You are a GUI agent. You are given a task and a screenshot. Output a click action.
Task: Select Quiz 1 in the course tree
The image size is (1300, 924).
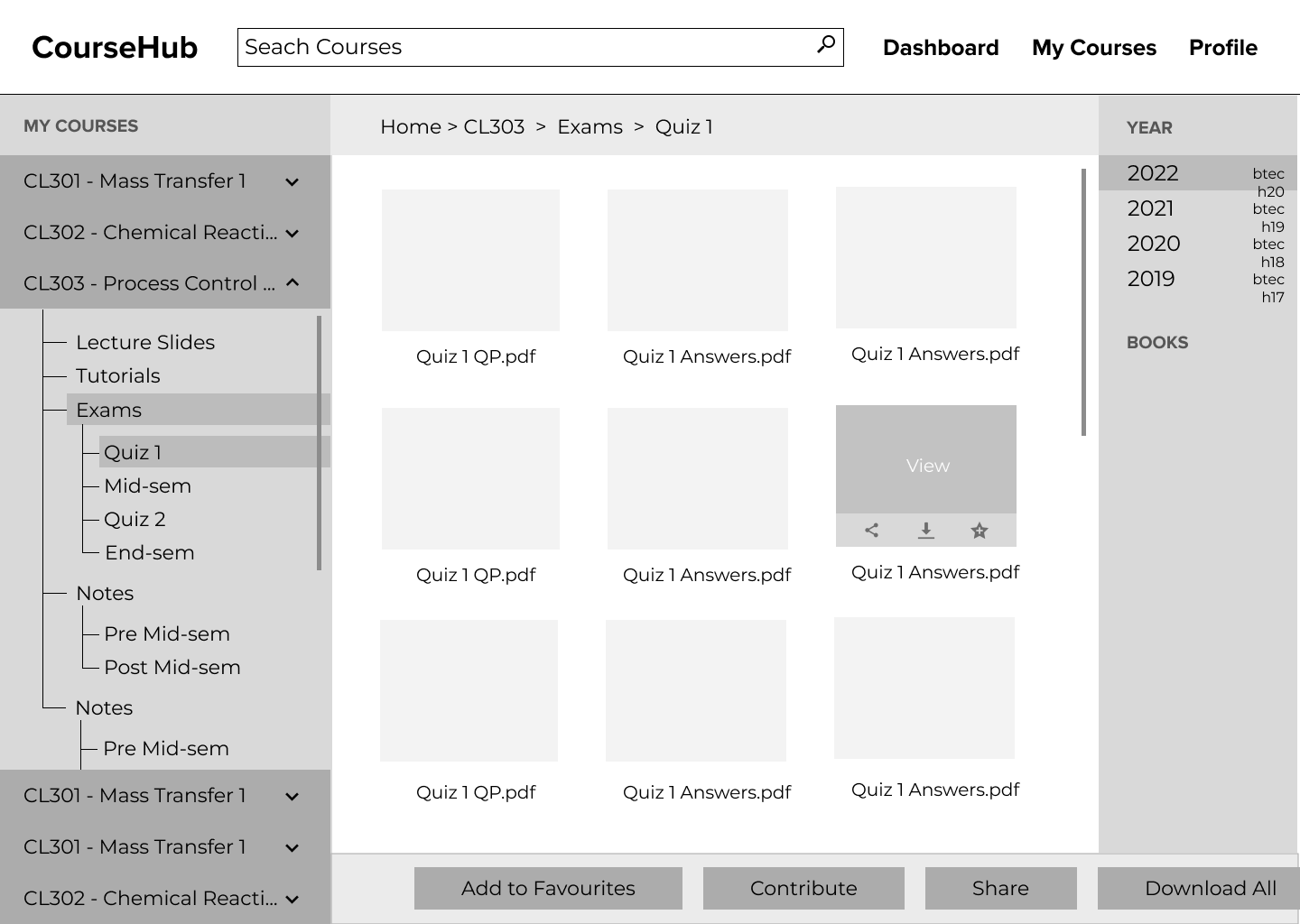point(215,452)
